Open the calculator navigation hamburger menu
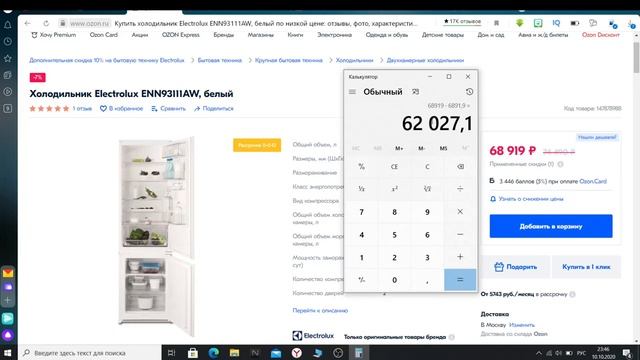This screenshot has width=640, height=360. coord(352,92)
